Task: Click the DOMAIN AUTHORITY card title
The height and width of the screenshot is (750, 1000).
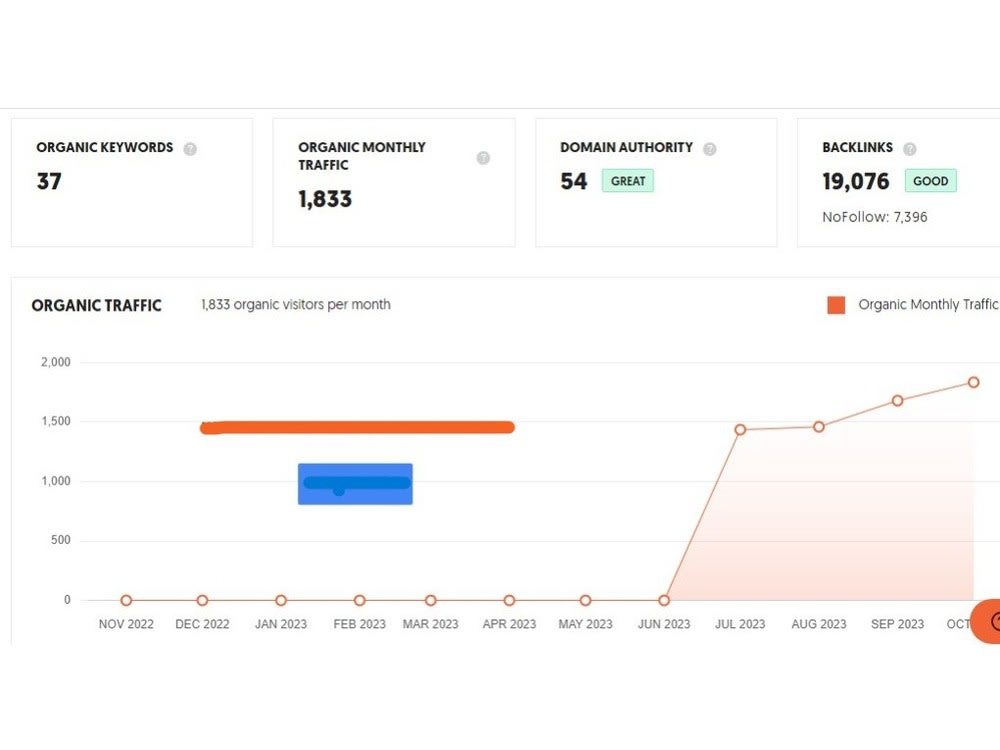Action: [626, 147]
